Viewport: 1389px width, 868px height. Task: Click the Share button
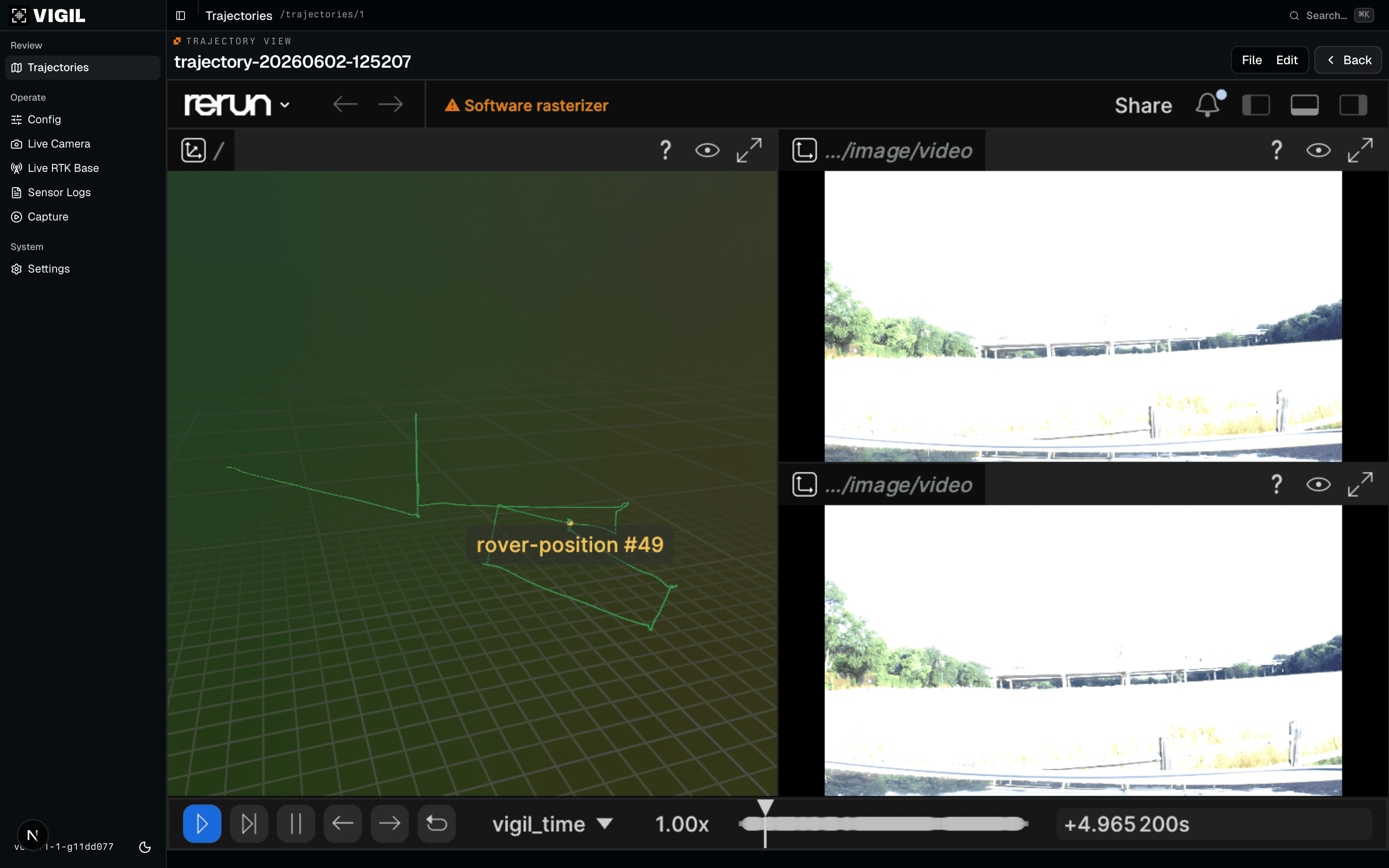click(1143, 105)
